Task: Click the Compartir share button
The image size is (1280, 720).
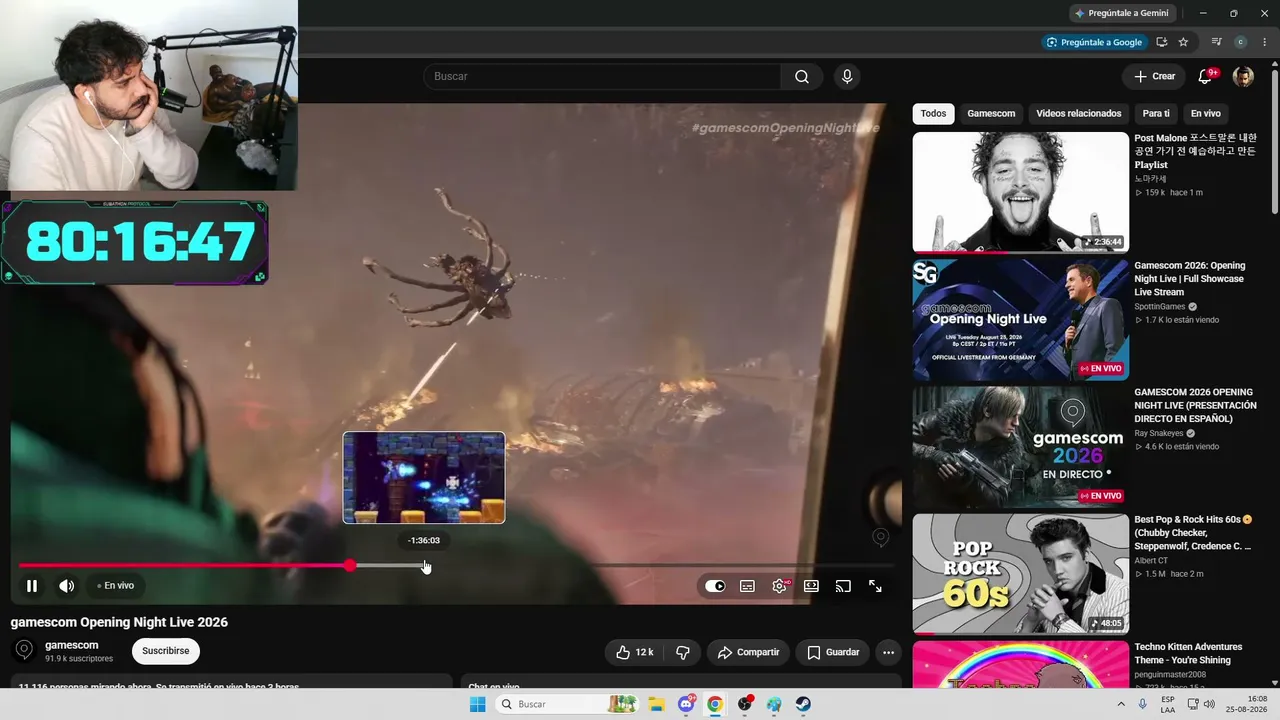Action: coord(749,652)
